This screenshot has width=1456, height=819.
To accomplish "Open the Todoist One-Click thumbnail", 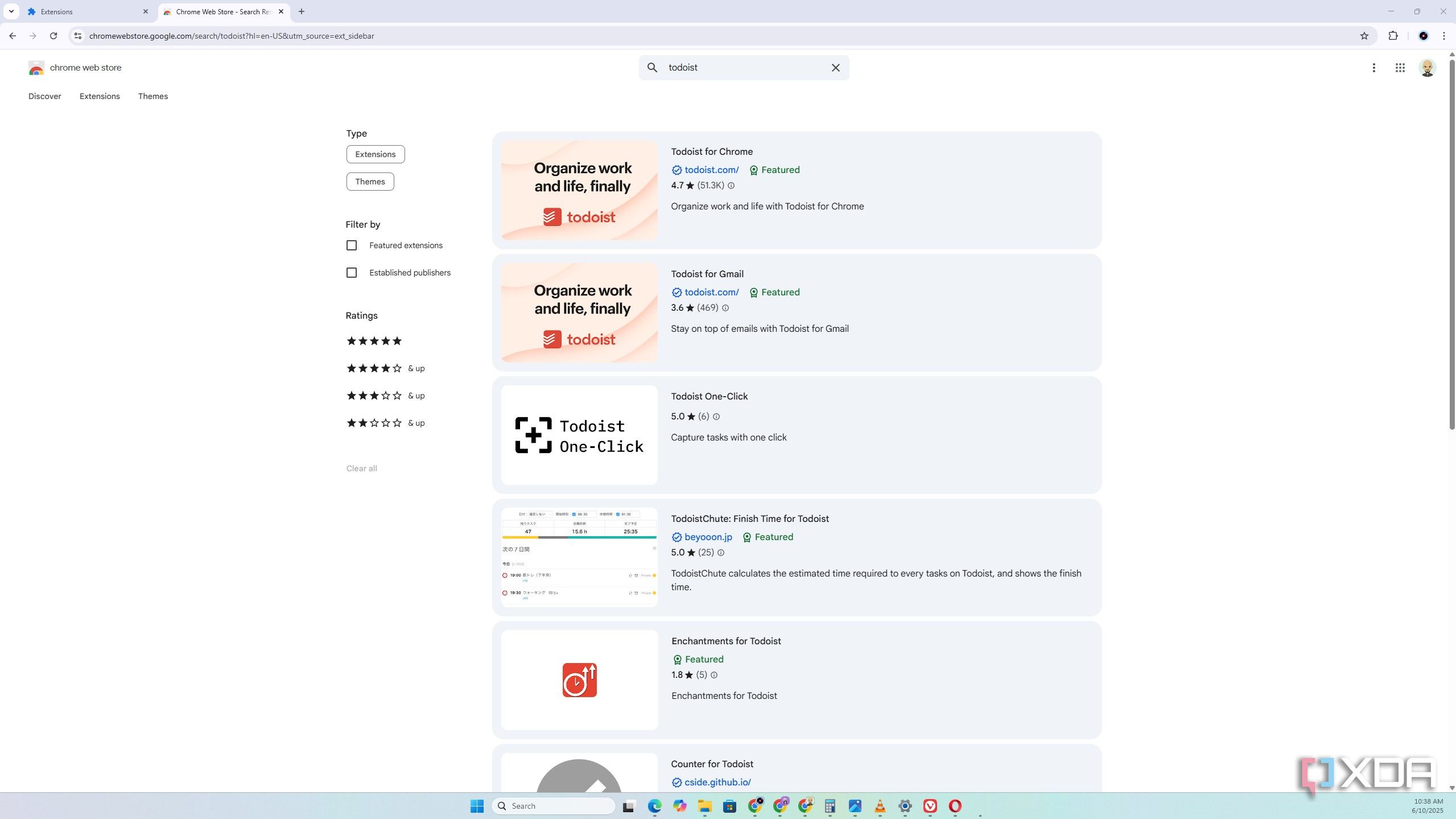I will 579,435.
